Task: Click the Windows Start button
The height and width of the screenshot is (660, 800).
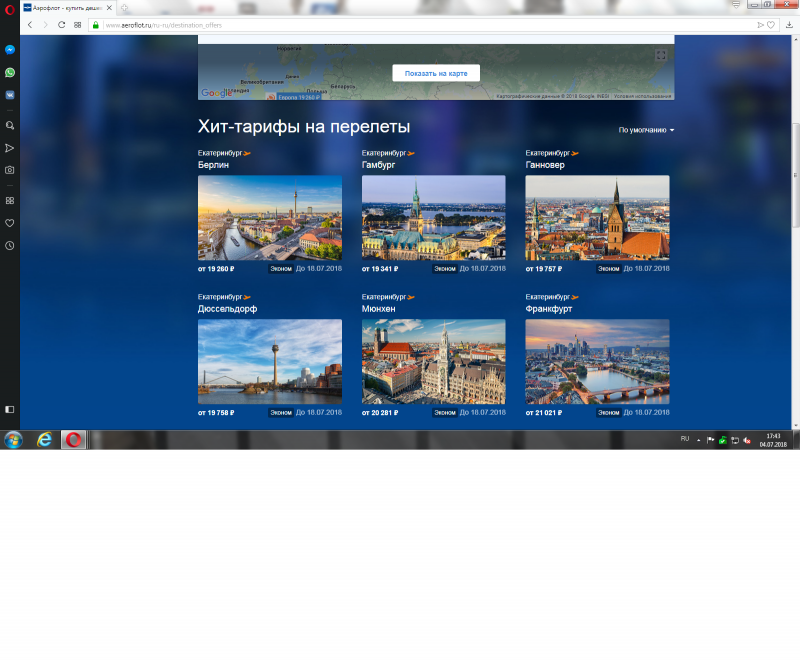Action: click(14, 440)
